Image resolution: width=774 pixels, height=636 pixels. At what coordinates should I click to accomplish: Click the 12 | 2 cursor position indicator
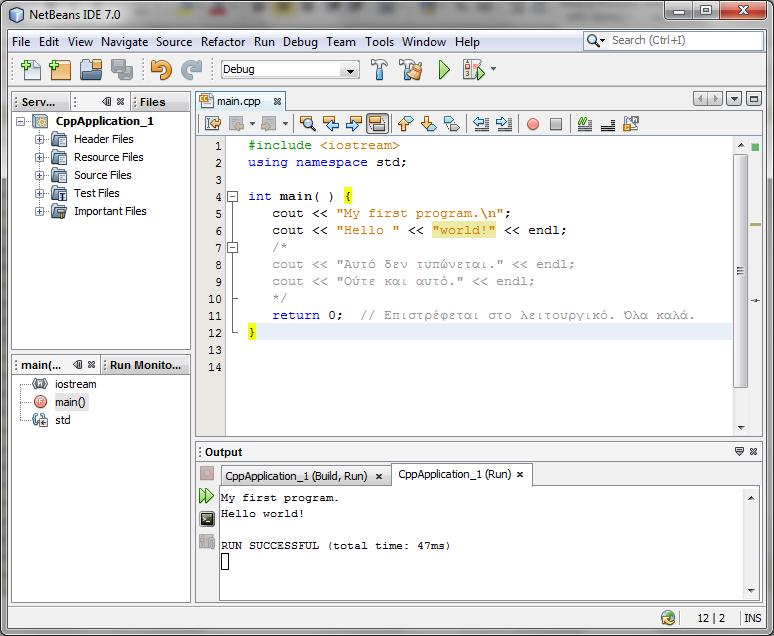pyautogui.click(x=711, y=618)
